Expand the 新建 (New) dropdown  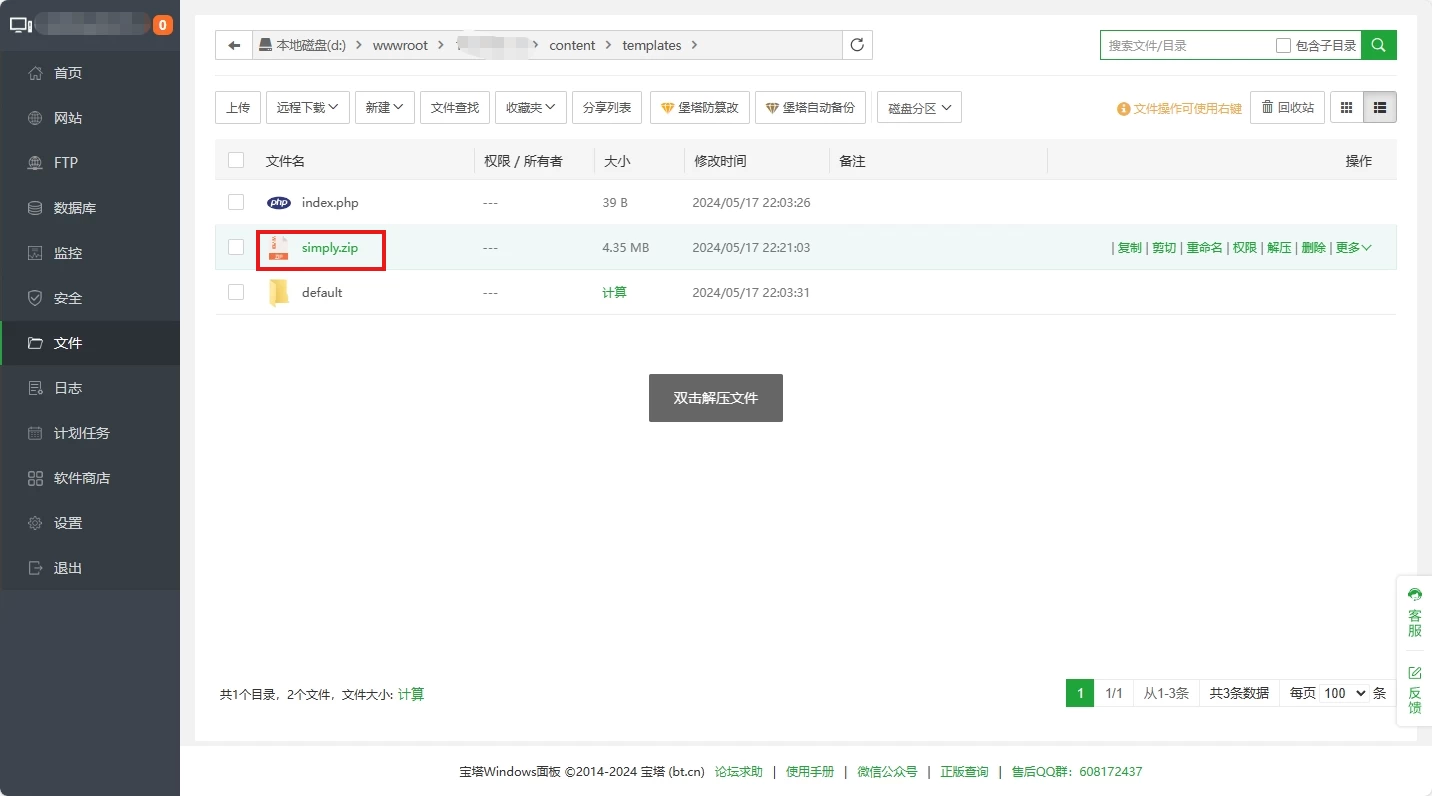click(x=384, y=107)
